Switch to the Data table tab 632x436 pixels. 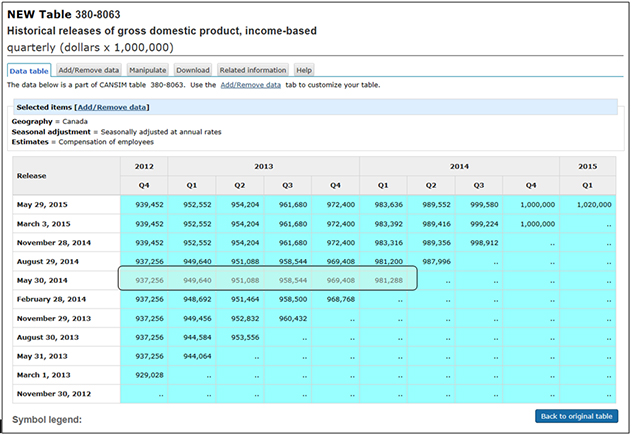tap(29, 70)
